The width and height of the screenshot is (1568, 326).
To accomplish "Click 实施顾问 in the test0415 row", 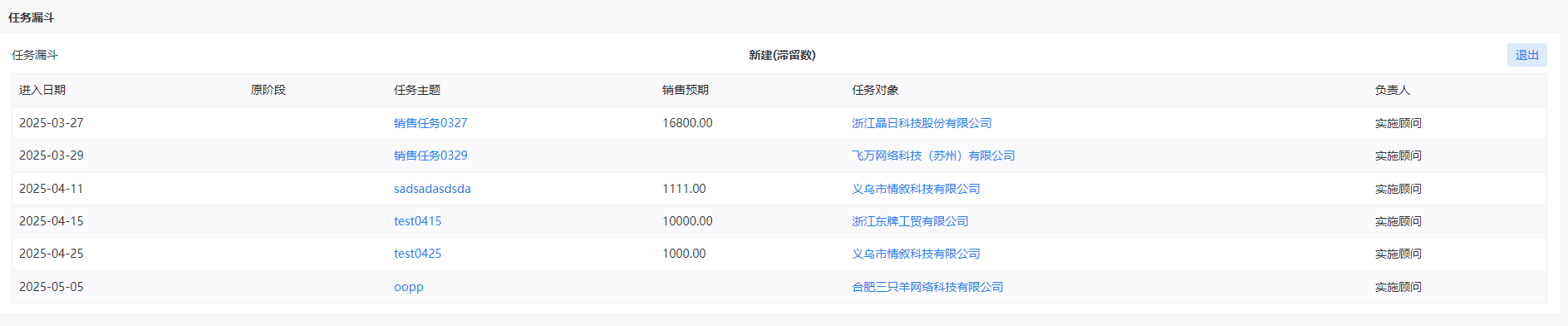I will click(x=1398, y=221).
